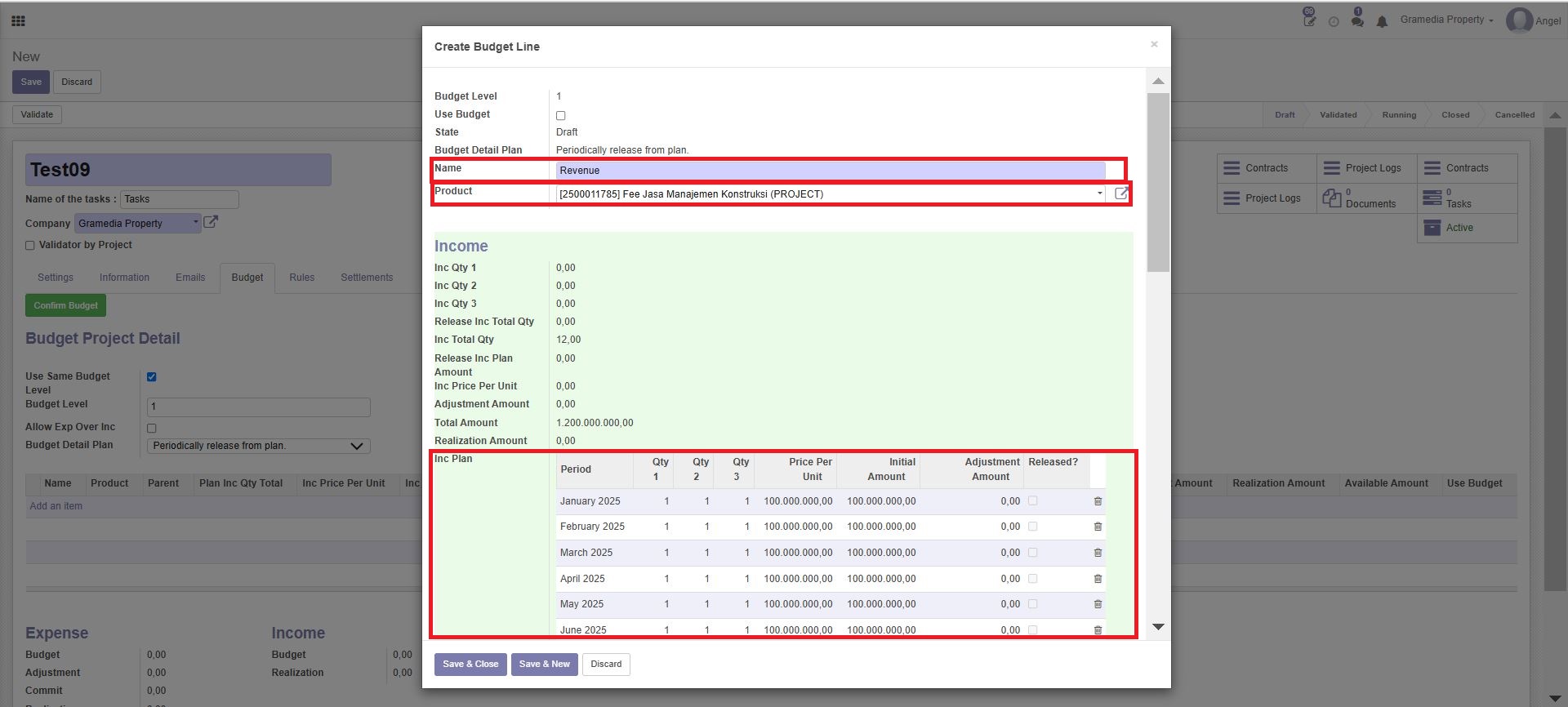
Task: Switch to the Settings tab
Action: coord(56,278)
